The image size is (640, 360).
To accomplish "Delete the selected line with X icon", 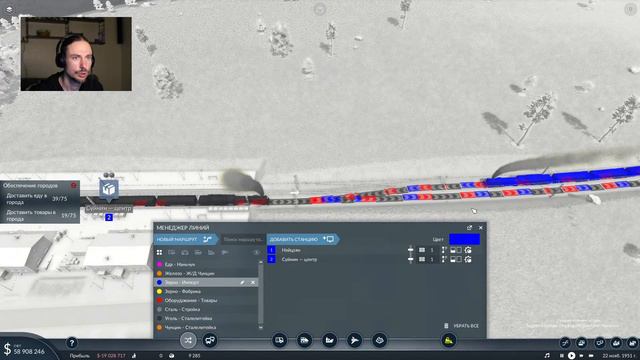I will point(253,282).
